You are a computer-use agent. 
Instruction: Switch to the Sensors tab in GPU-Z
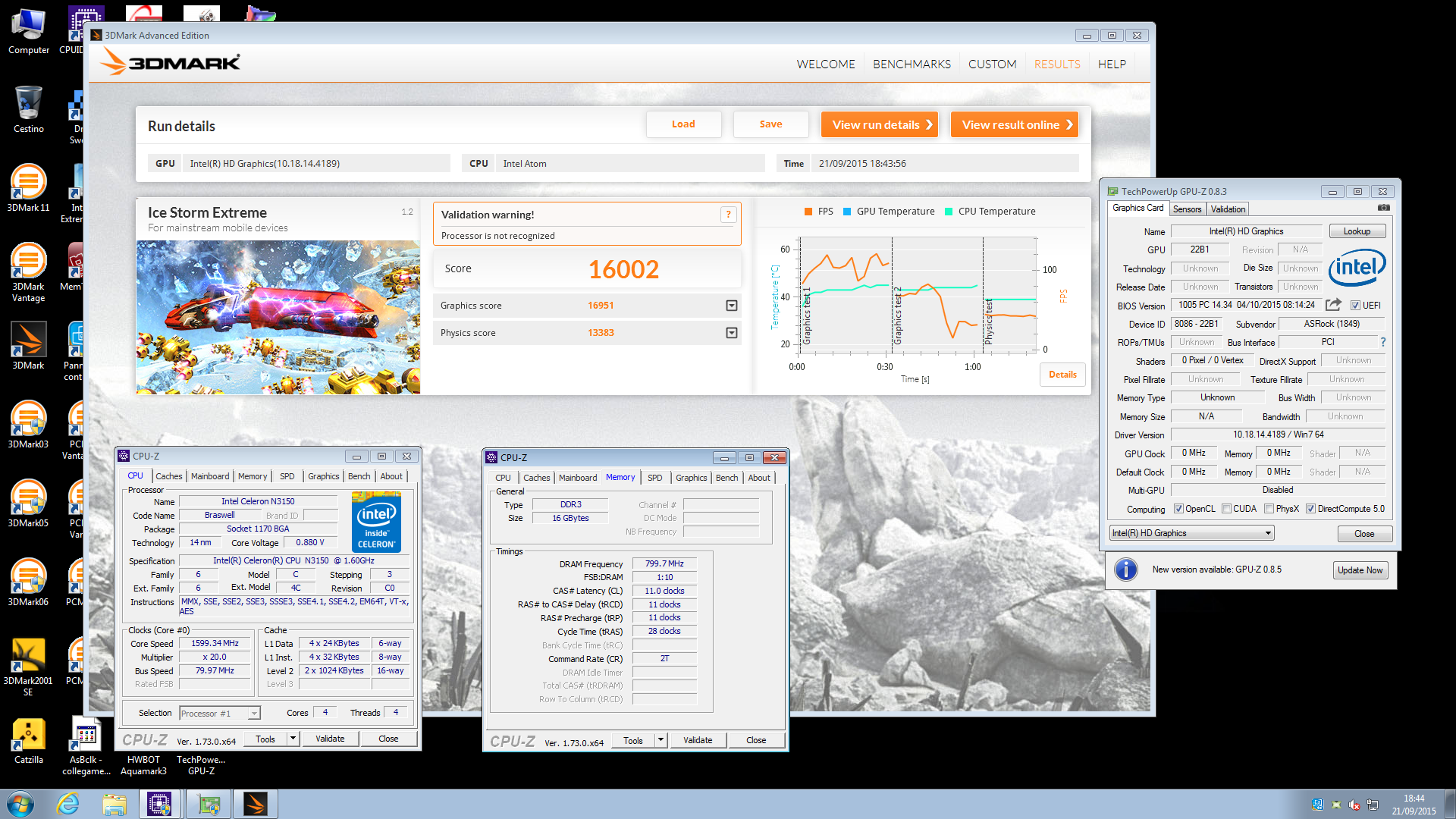[1187, 209]
